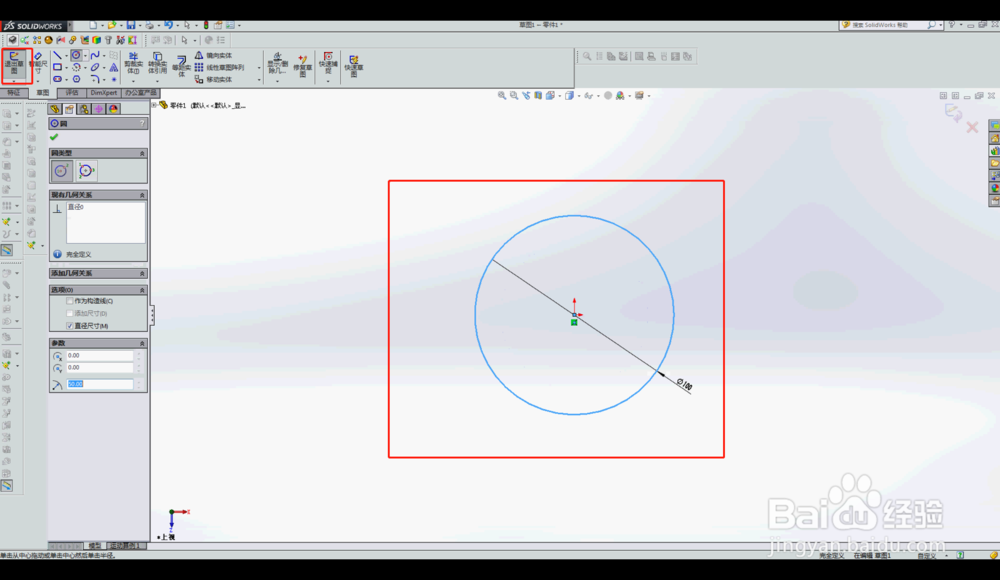Click Rapid Sketch (快速草图) tool
This screenshot has width=1000, height=580.
[353, 65]
